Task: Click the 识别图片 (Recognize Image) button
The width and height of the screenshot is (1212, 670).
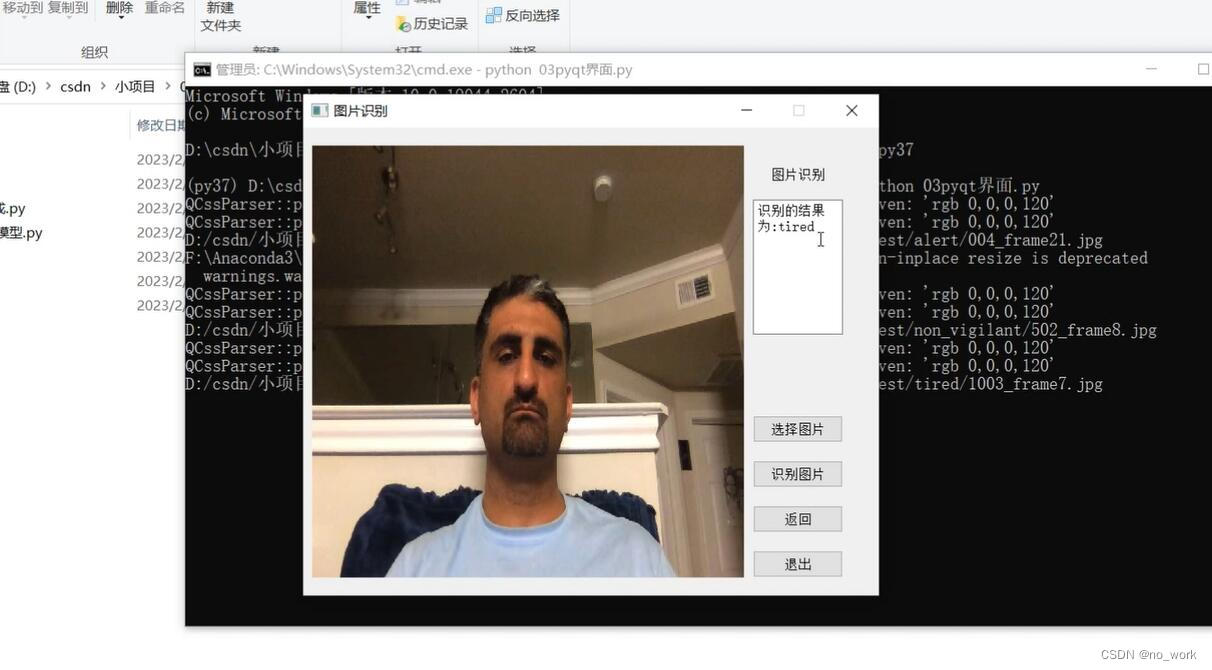Action: click(797, 473)
